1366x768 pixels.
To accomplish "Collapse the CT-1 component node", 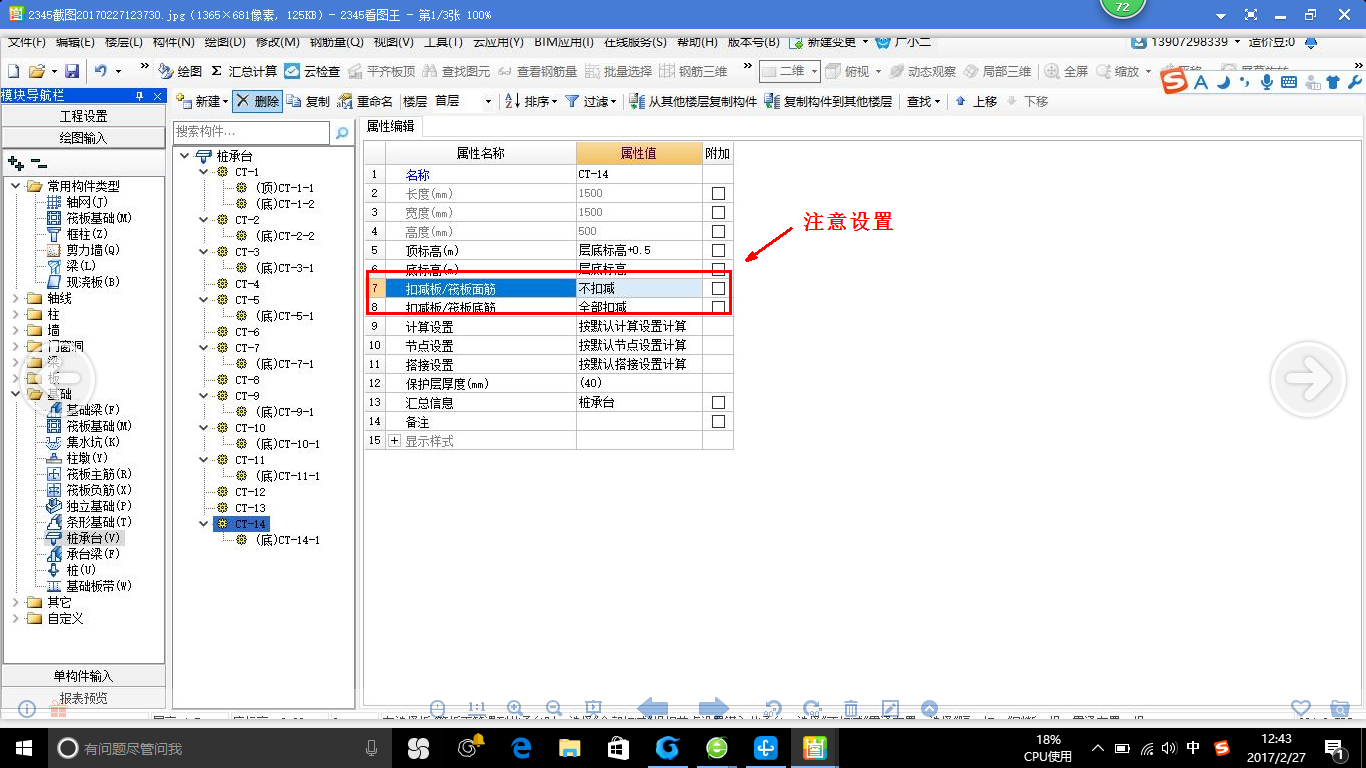I will coord(204,172).
